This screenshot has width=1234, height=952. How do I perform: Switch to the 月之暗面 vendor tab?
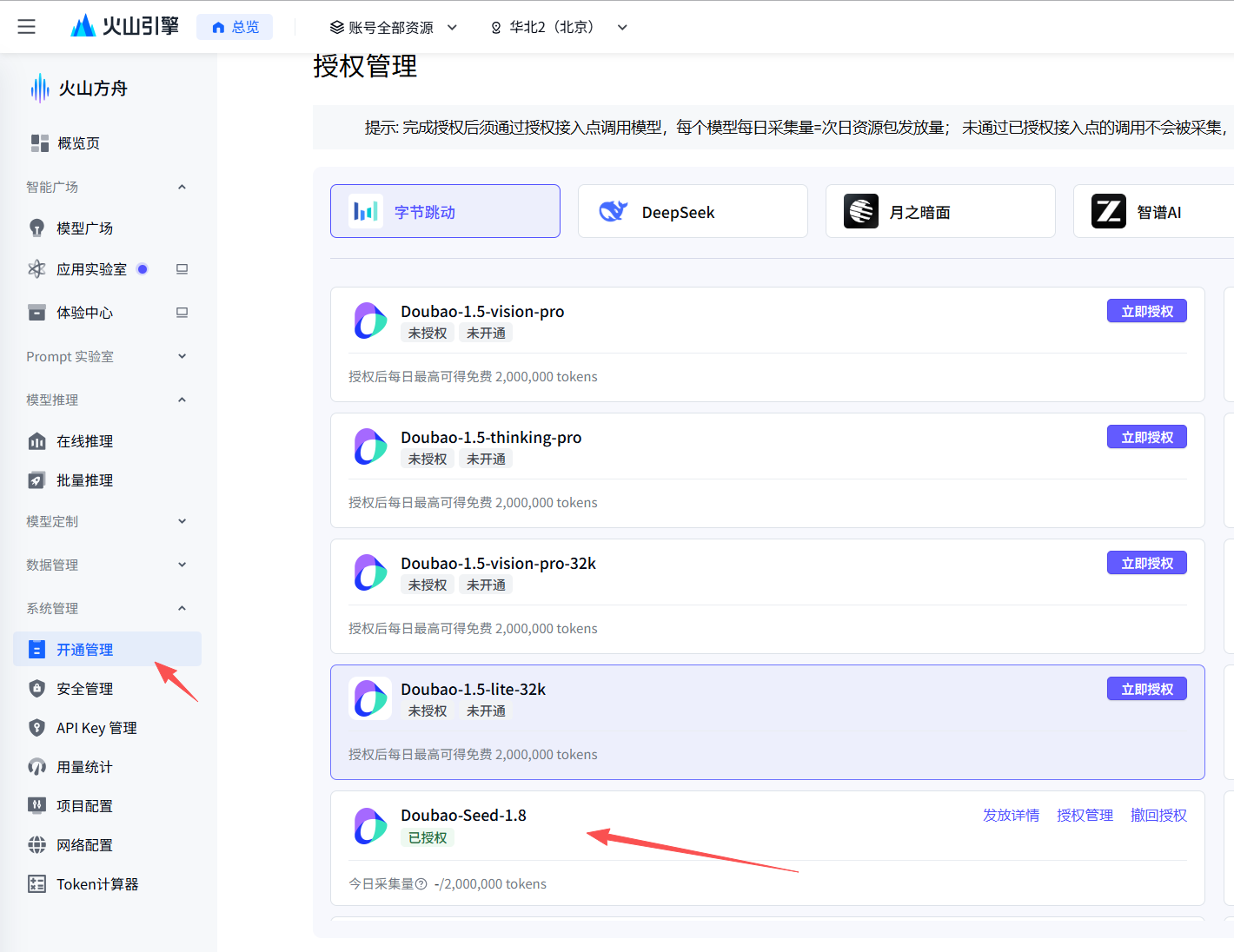940,211
